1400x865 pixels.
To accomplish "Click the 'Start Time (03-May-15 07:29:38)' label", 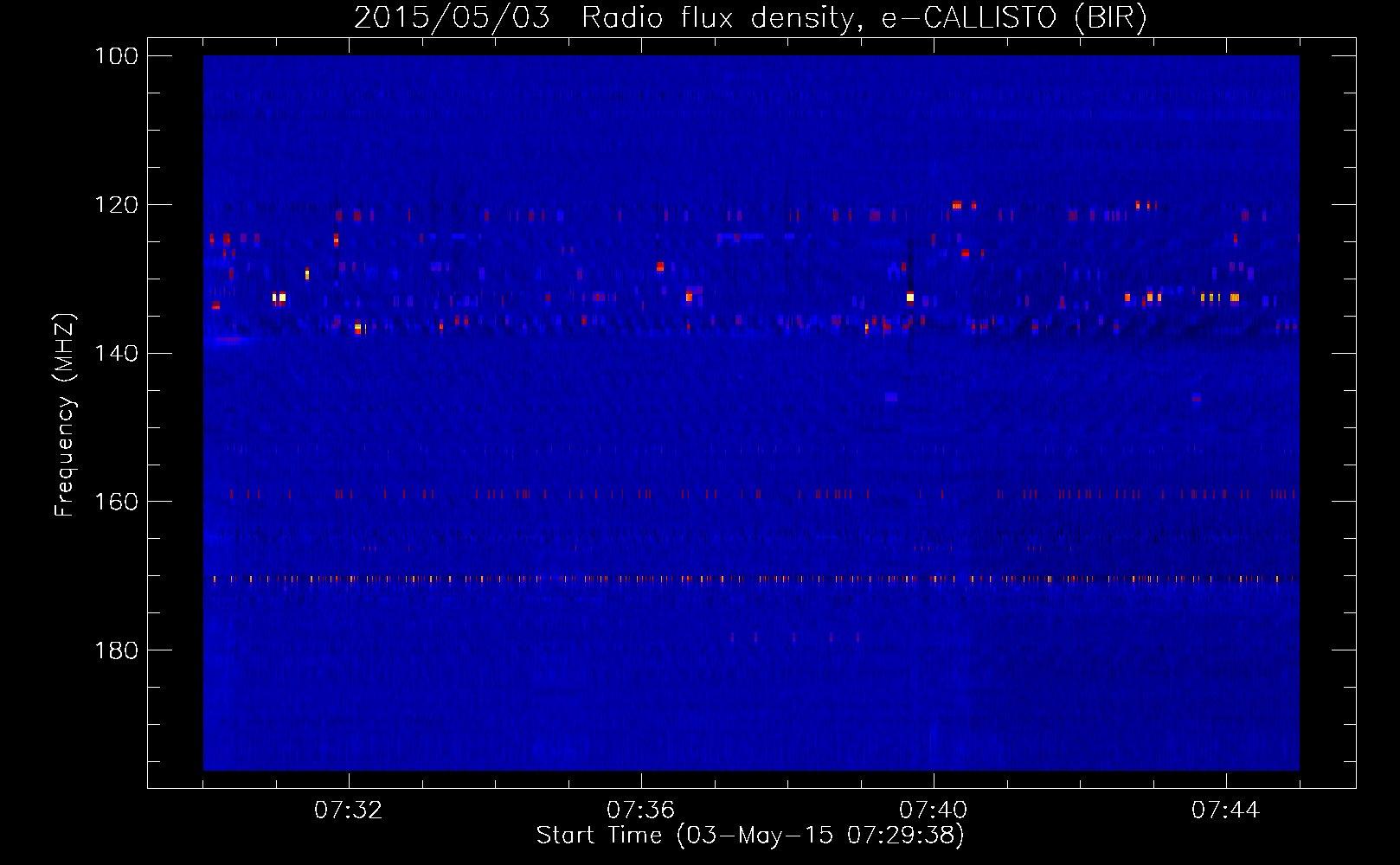I will (750, 836).
